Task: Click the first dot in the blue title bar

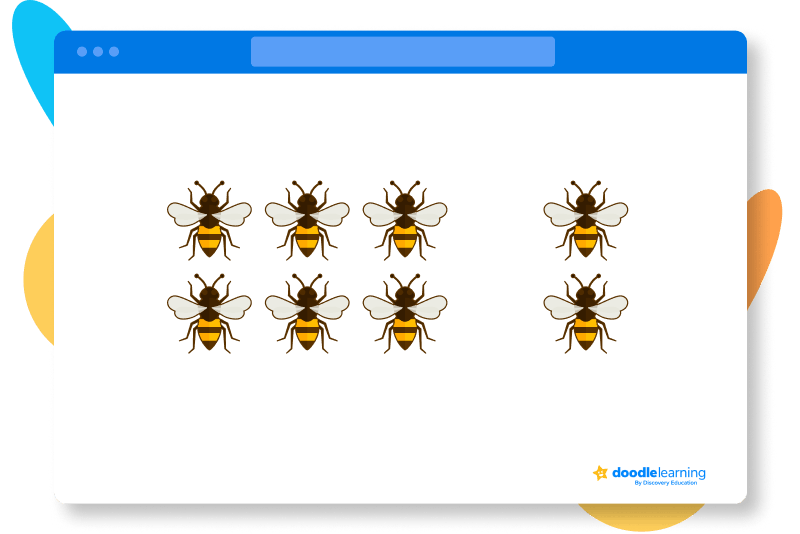Action: coord(82,51)
